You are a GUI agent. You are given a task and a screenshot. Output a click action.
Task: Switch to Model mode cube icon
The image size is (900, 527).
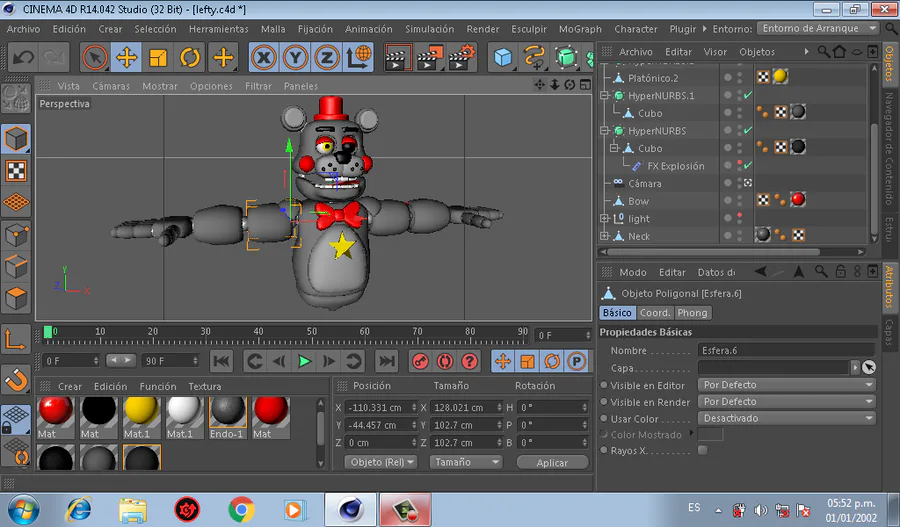[x=16, y=139]
